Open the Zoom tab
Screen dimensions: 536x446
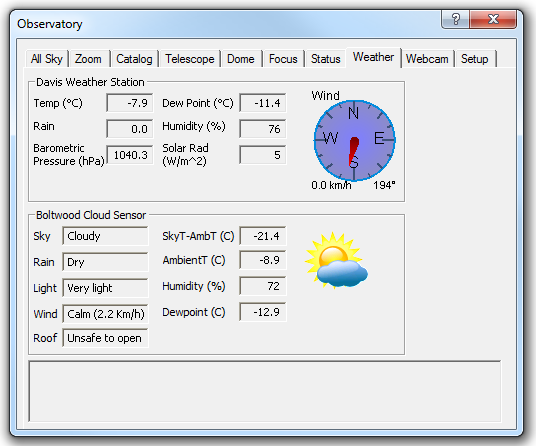click(88, 59)
